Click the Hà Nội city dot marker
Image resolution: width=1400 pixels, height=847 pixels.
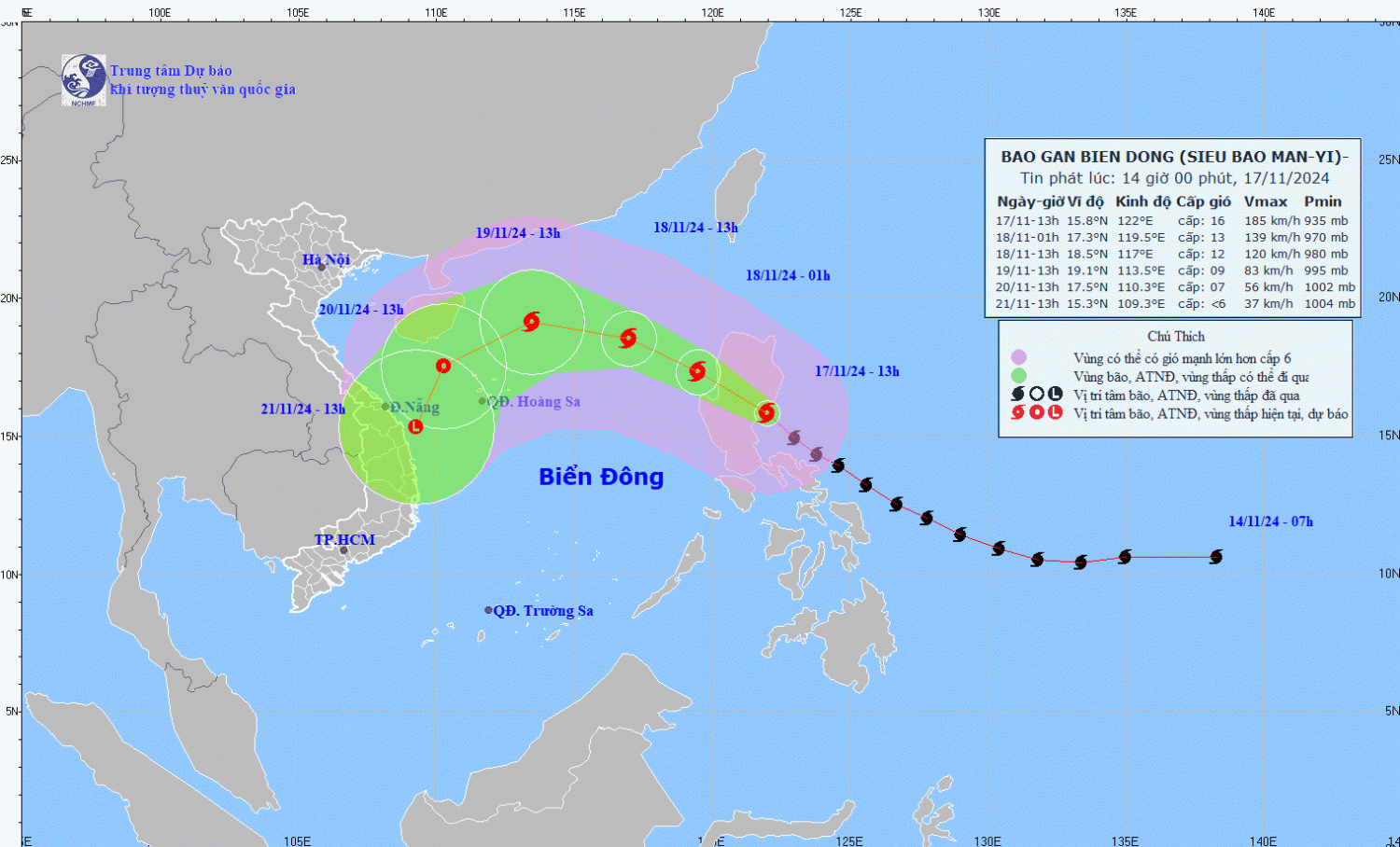pyautogui.click(x=322, y=268)
